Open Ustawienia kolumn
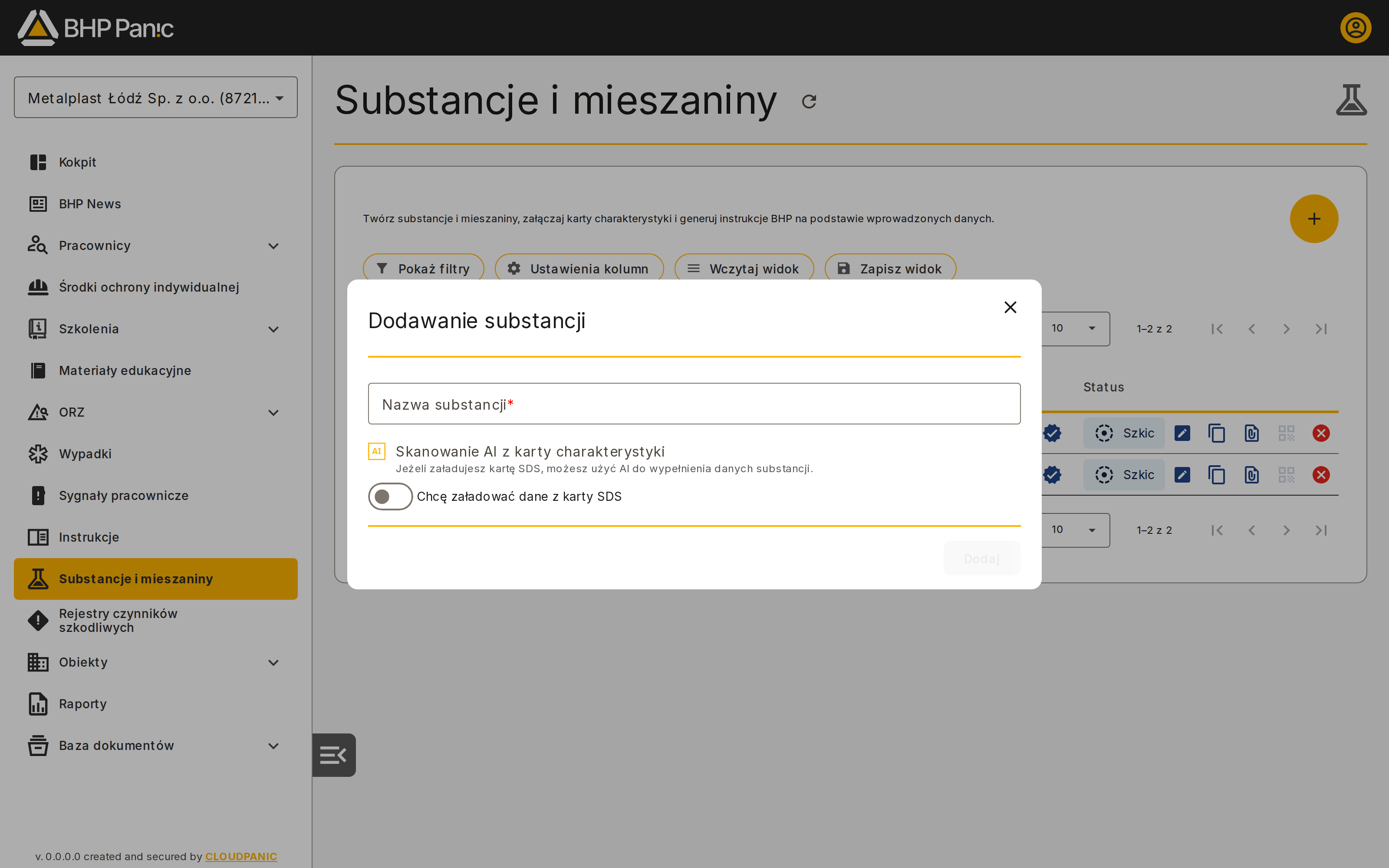This screenshot has width=1389, height=868. click(x=579, y=268)
